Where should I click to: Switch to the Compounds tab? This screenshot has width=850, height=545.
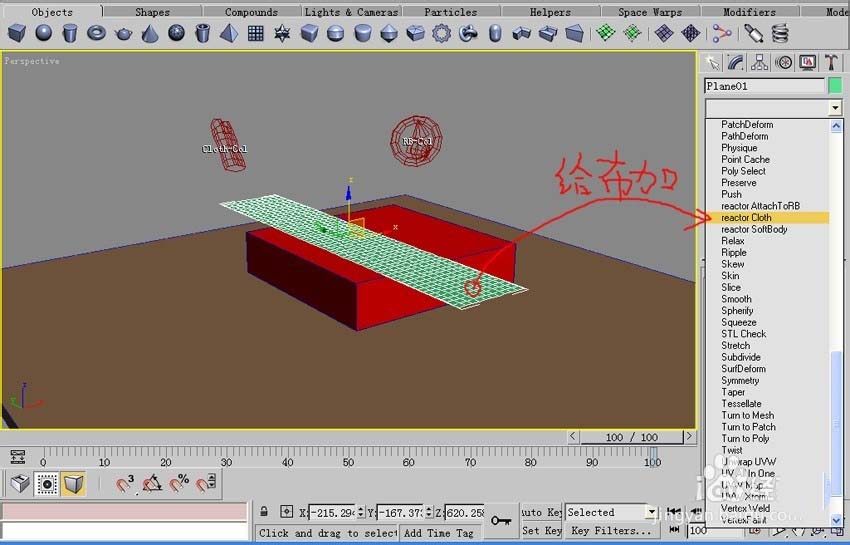251,11
